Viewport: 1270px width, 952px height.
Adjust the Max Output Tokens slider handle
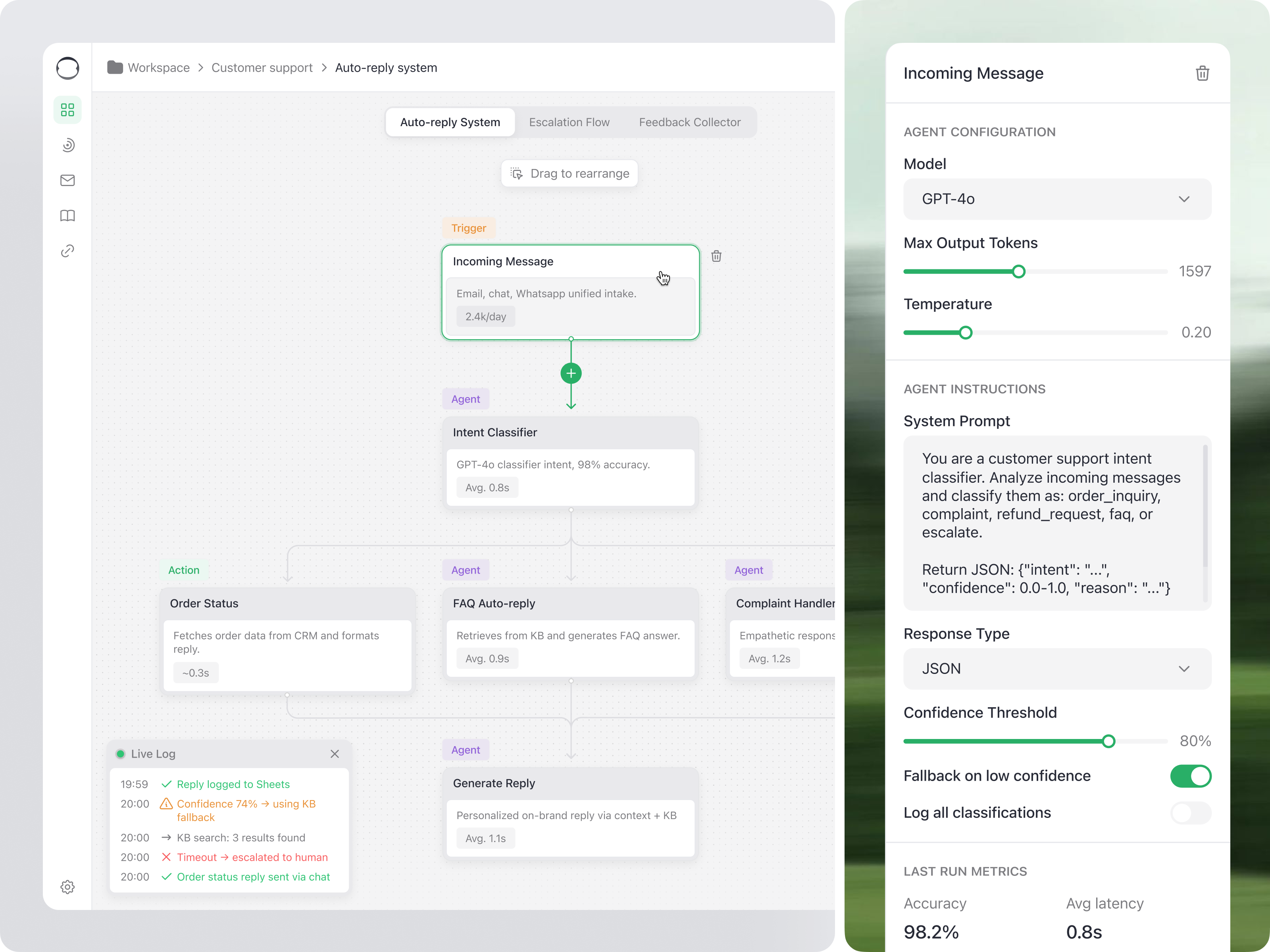(1018, 271)
